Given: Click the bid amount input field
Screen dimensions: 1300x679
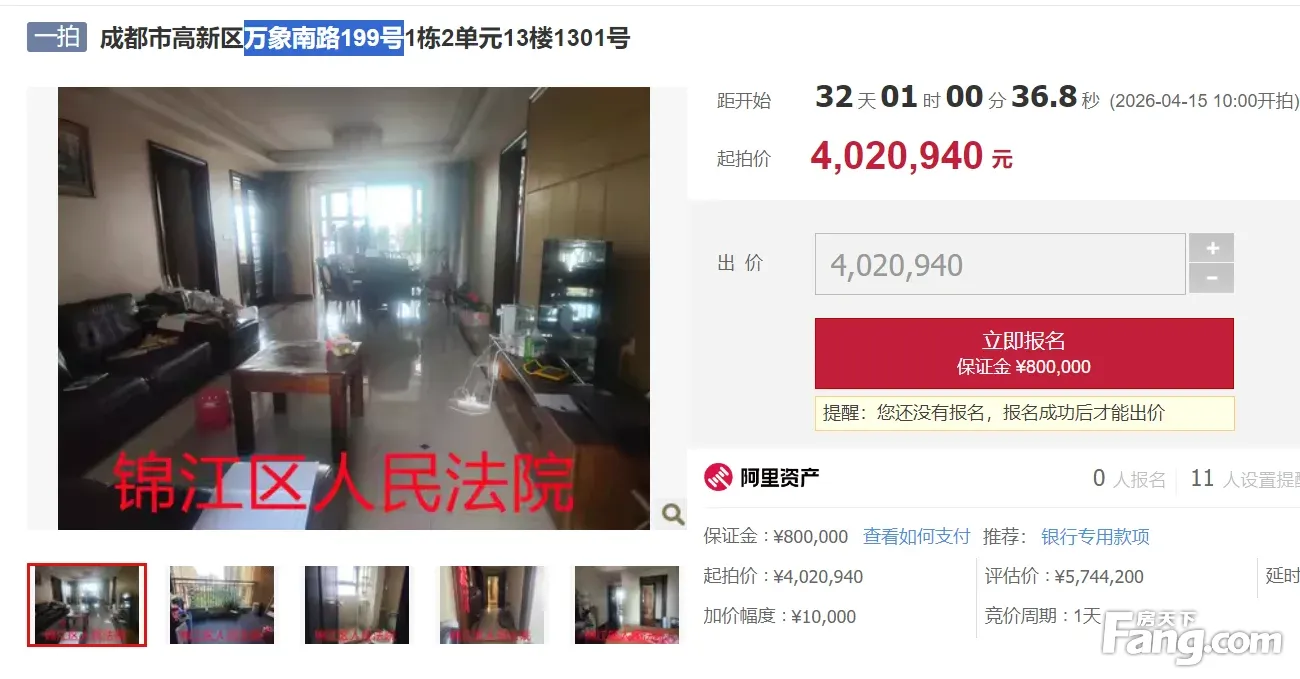Looking at the screenshot, I should coord(1000,264).
